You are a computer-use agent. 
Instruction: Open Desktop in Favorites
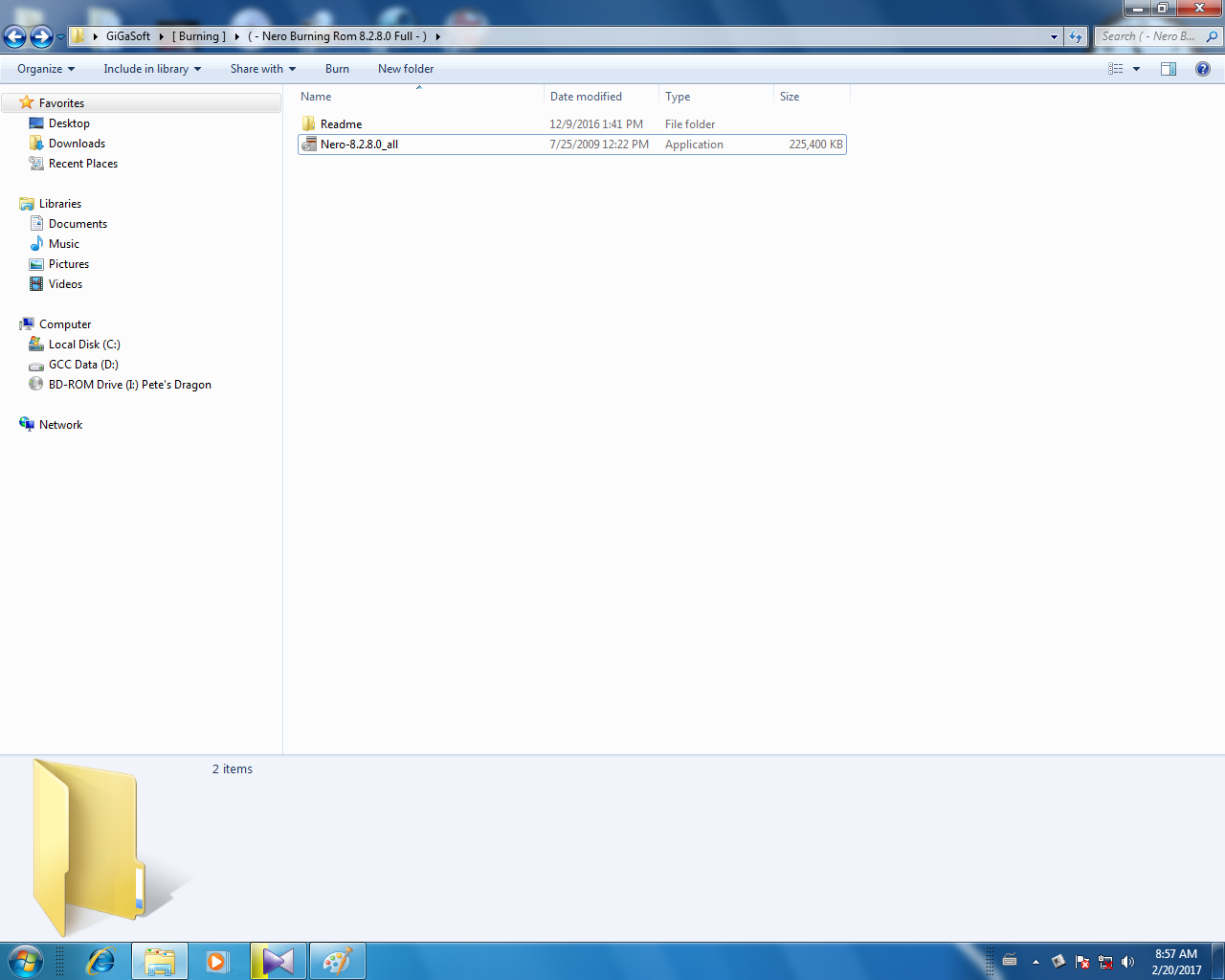69,123
